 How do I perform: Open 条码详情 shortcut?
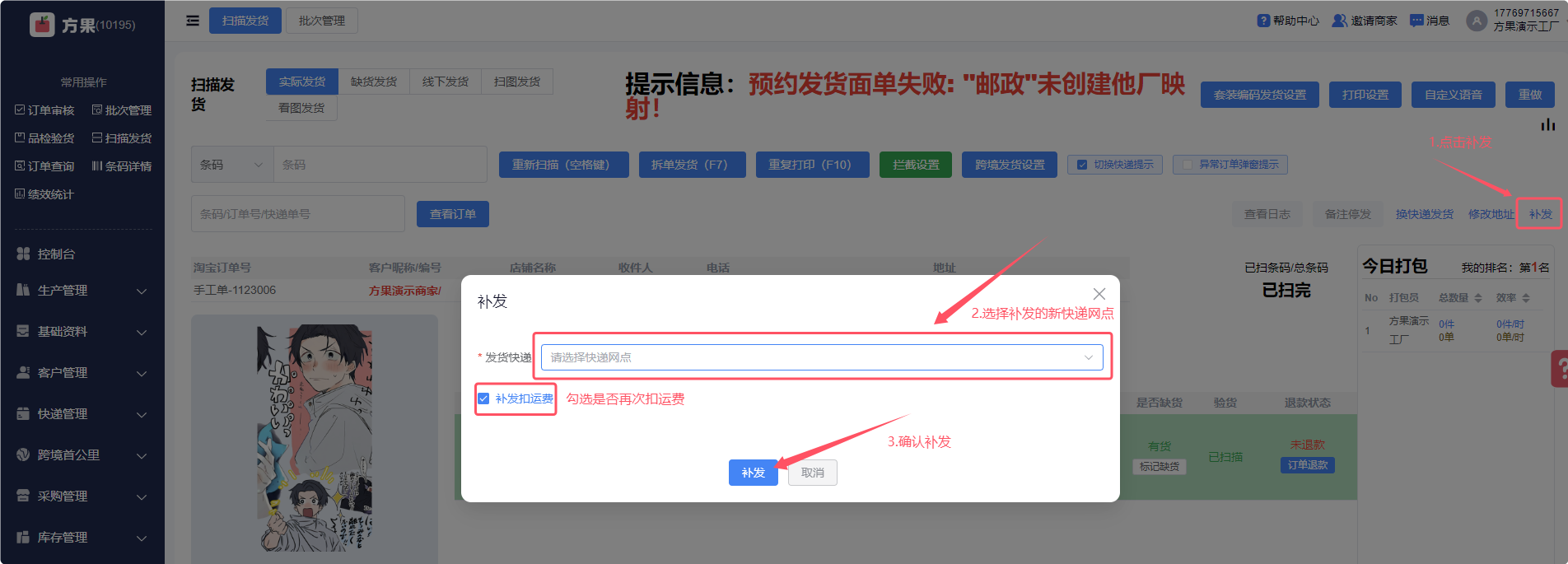[x=122, y=166]
